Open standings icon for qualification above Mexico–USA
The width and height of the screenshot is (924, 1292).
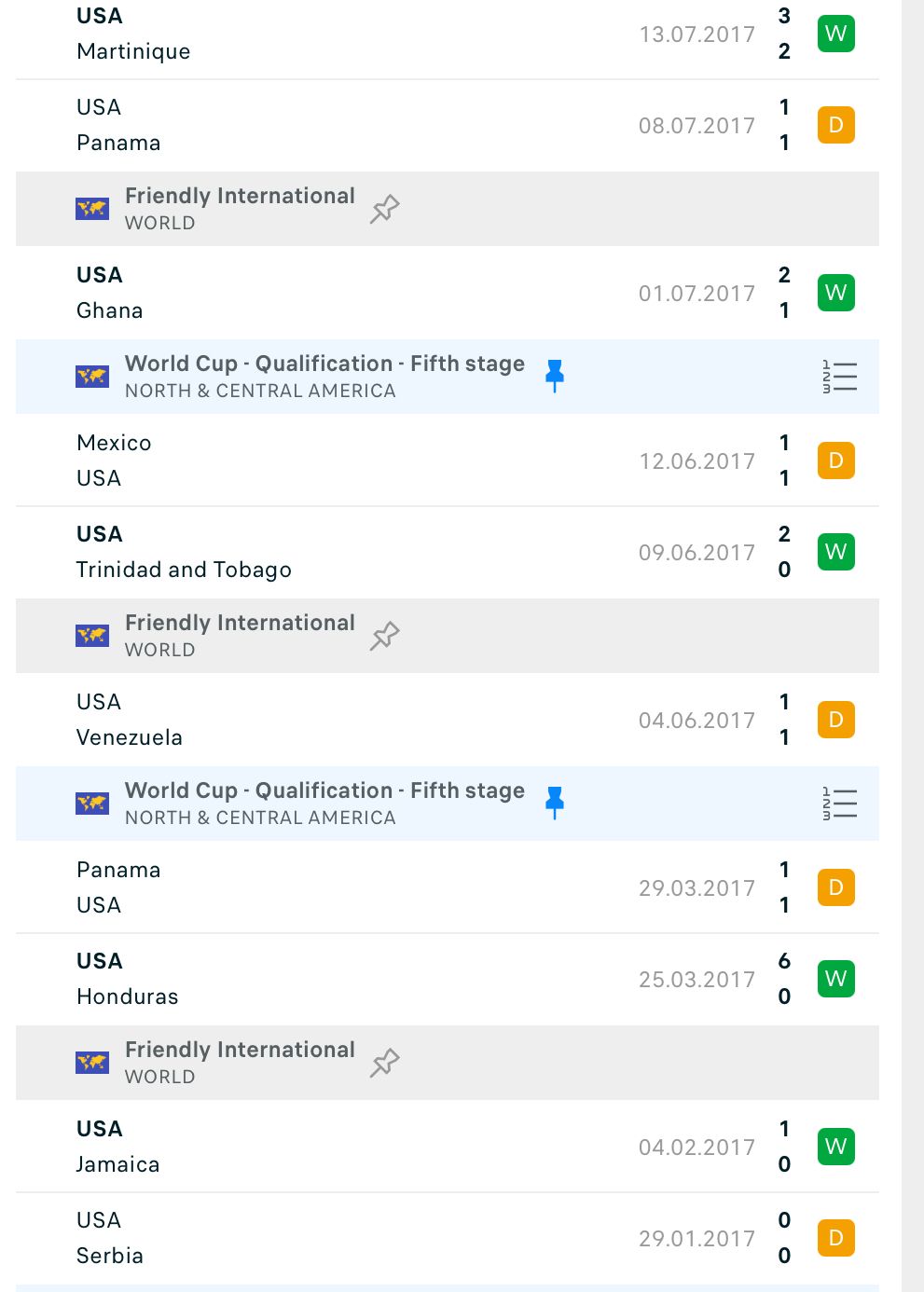pos(839,376)
